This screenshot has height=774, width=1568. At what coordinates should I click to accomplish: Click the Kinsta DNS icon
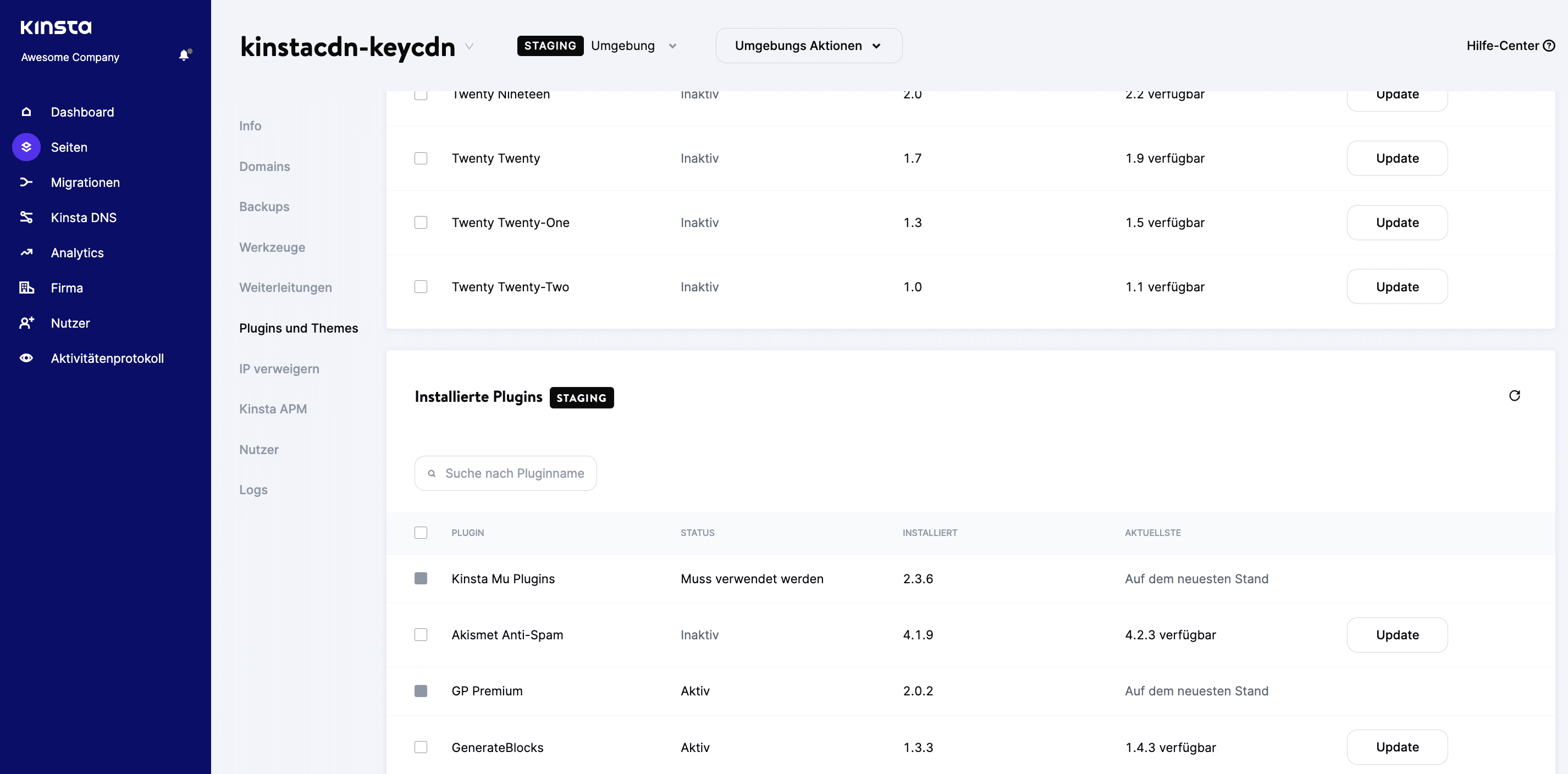(26, 217)
